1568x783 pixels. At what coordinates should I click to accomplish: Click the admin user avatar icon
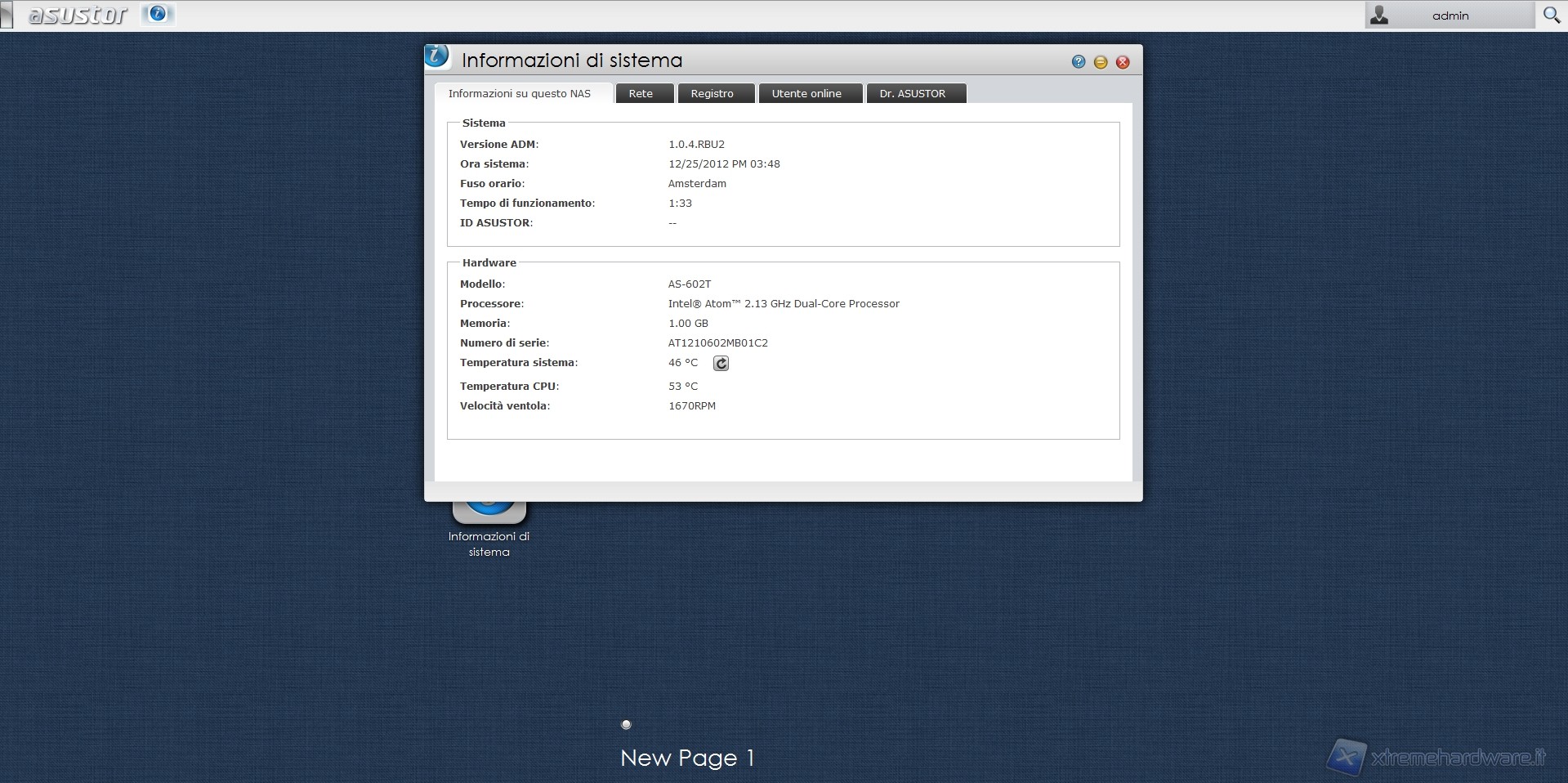(1379, 15)
